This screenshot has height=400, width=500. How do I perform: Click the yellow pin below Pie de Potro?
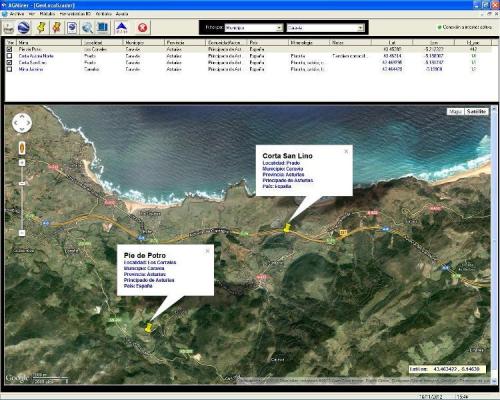(149, 327)
